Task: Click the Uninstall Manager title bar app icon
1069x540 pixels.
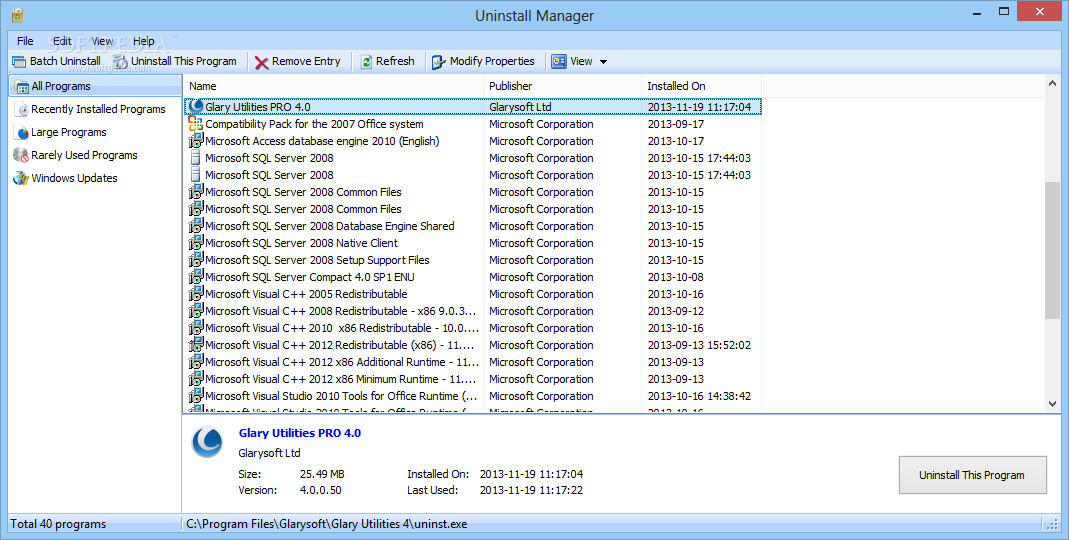Action: [17, 14]
